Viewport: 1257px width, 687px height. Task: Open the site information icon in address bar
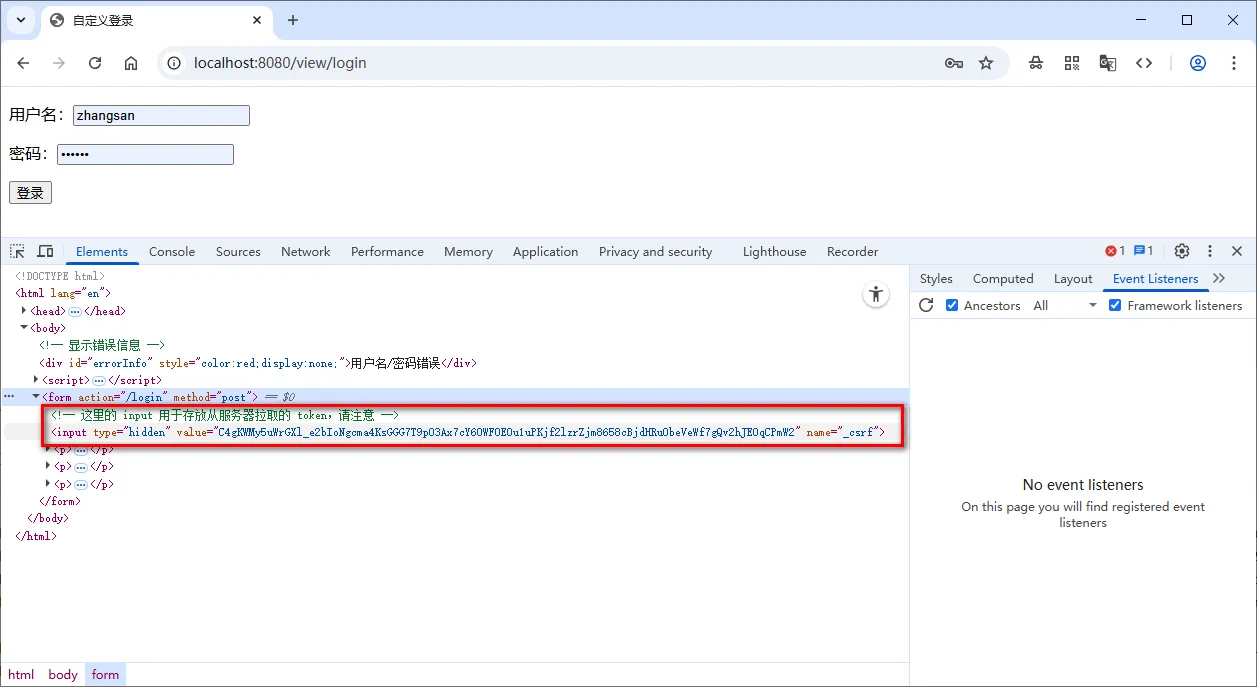[x=174, y=63]
